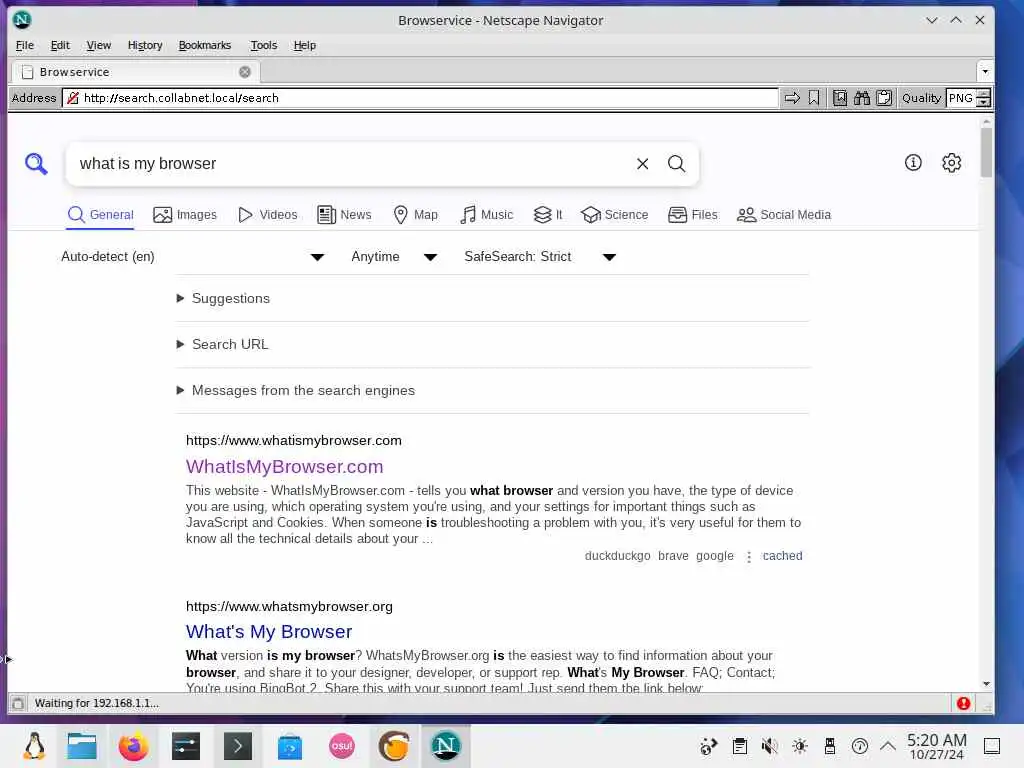Switch to Social Media search category
Screen dimensions: 1024x768
(x=784, y=215)
